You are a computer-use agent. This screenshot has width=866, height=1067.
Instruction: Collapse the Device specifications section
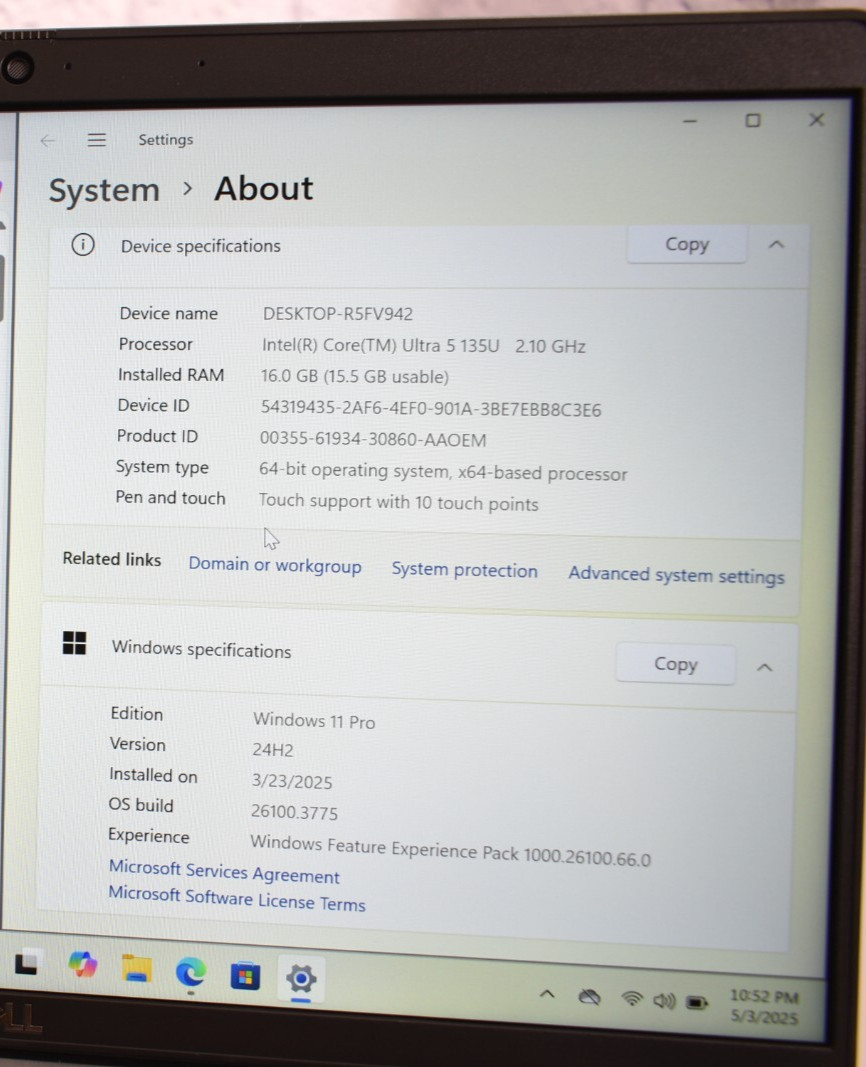776,244
